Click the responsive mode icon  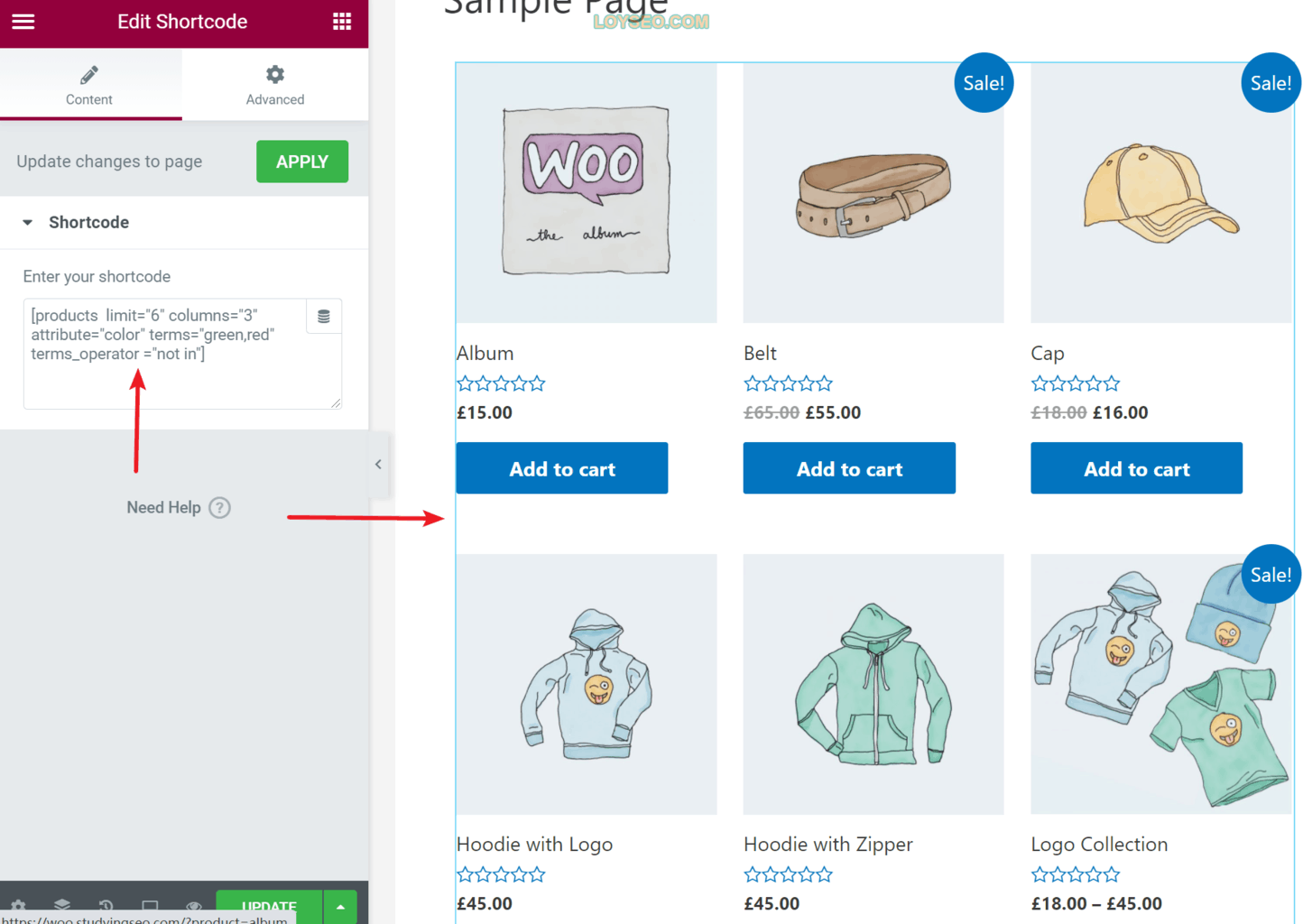click(x=150, y=906)
